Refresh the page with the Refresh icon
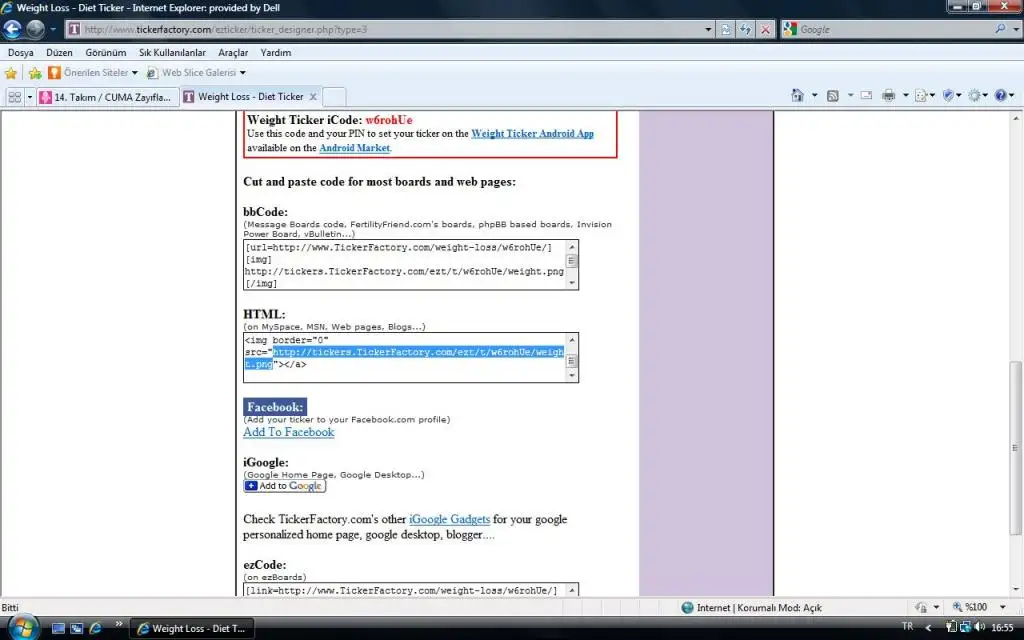The image size is (1024, 640). [746, 29]
